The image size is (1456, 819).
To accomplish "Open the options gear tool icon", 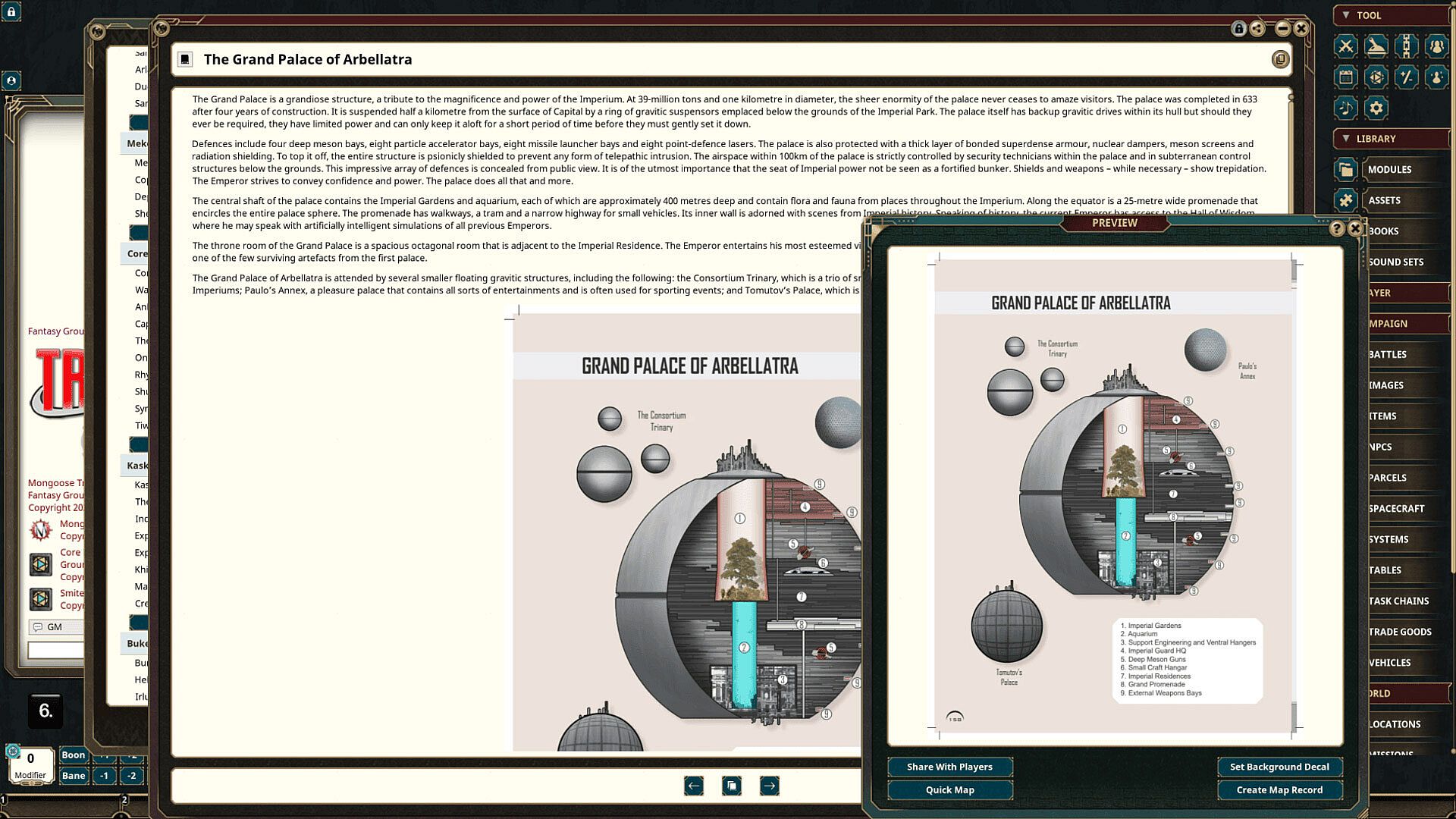I will click(1376, 108).
